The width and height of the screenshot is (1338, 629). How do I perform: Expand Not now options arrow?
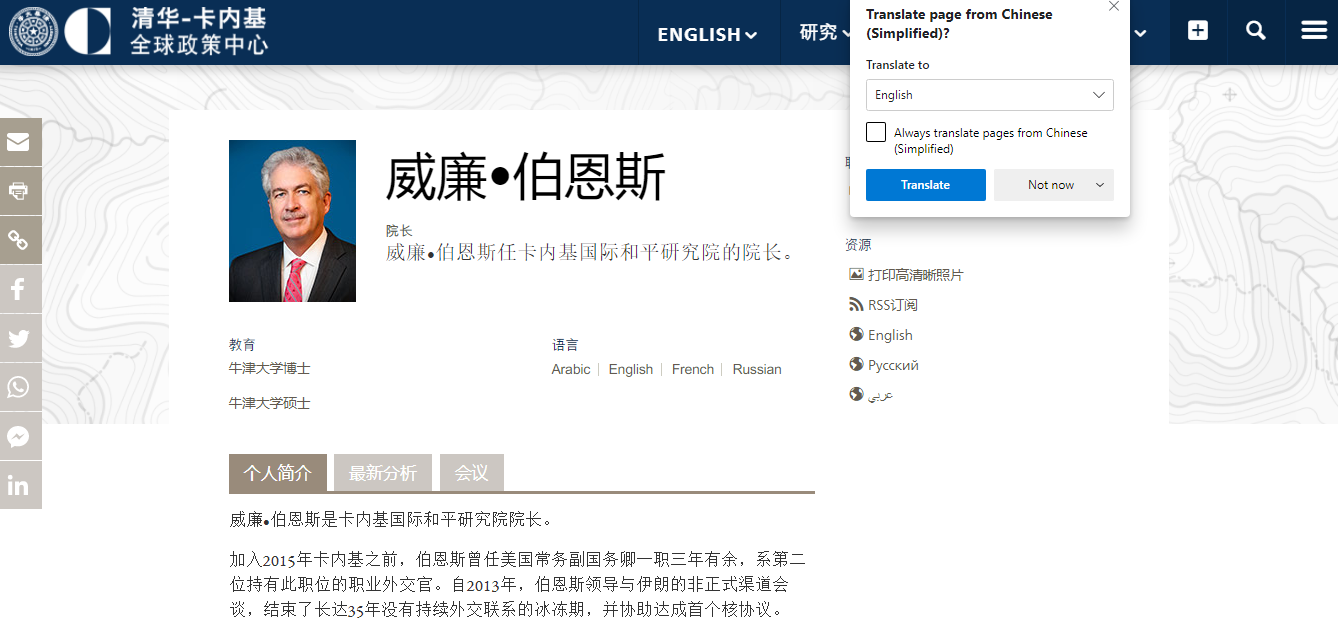[1100, 185]
